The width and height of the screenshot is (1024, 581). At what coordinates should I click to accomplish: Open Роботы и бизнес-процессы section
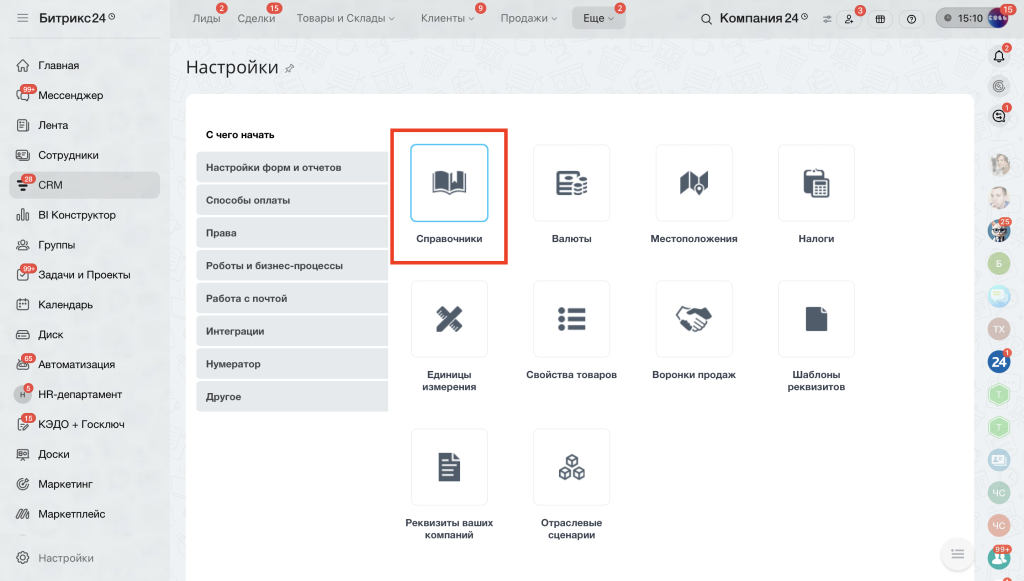coord(292,266)
